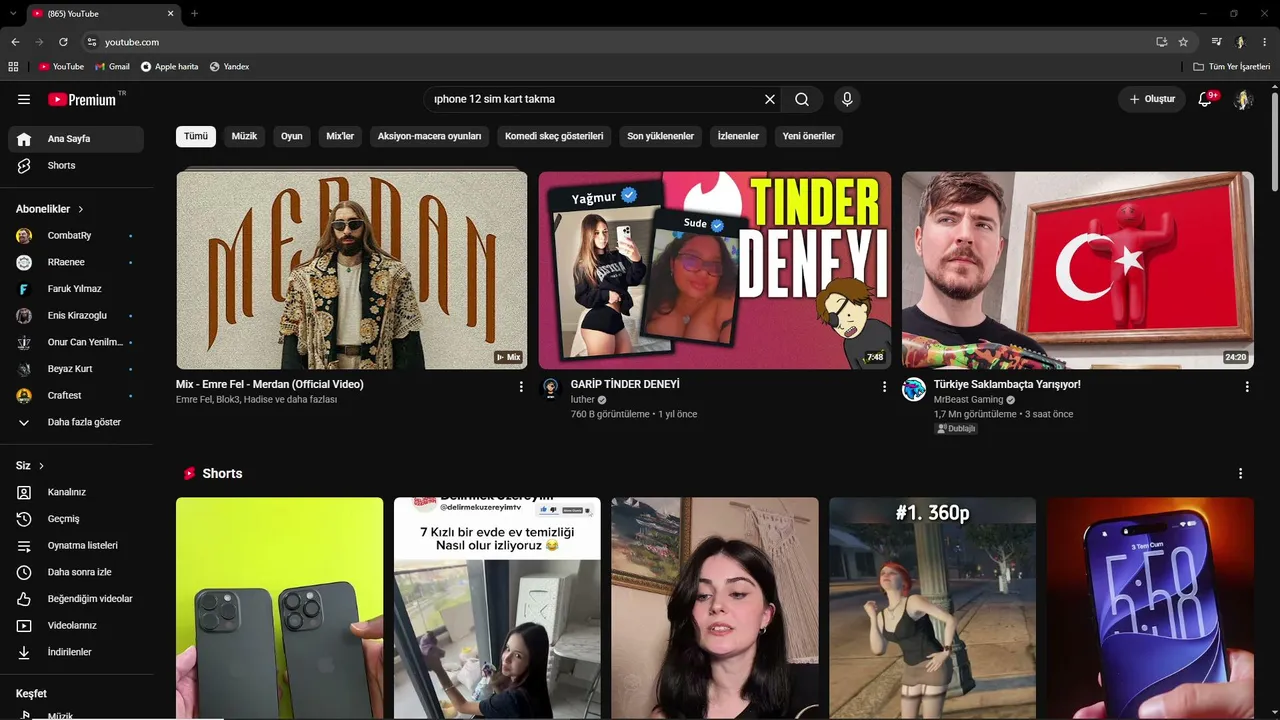This screenshot has height=720, width=1280.
Task: Open the tab search dropdown arrow
Action: 12,13
